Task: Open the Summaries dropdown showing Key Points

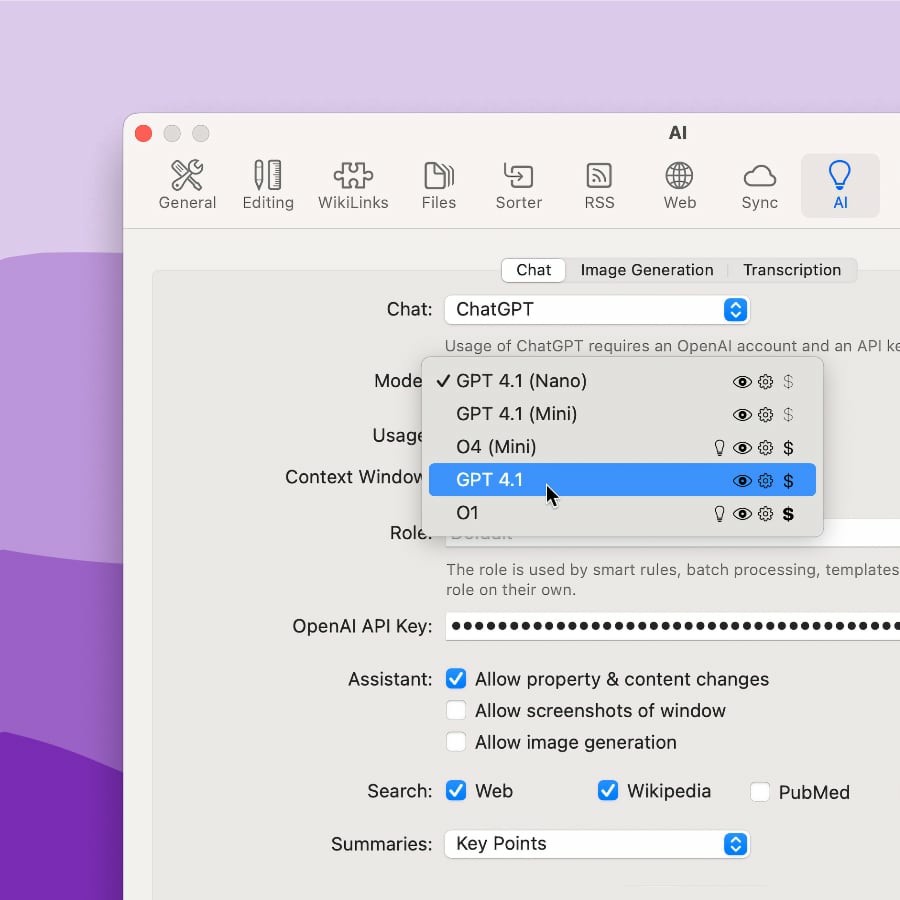Action: (597, 844)
